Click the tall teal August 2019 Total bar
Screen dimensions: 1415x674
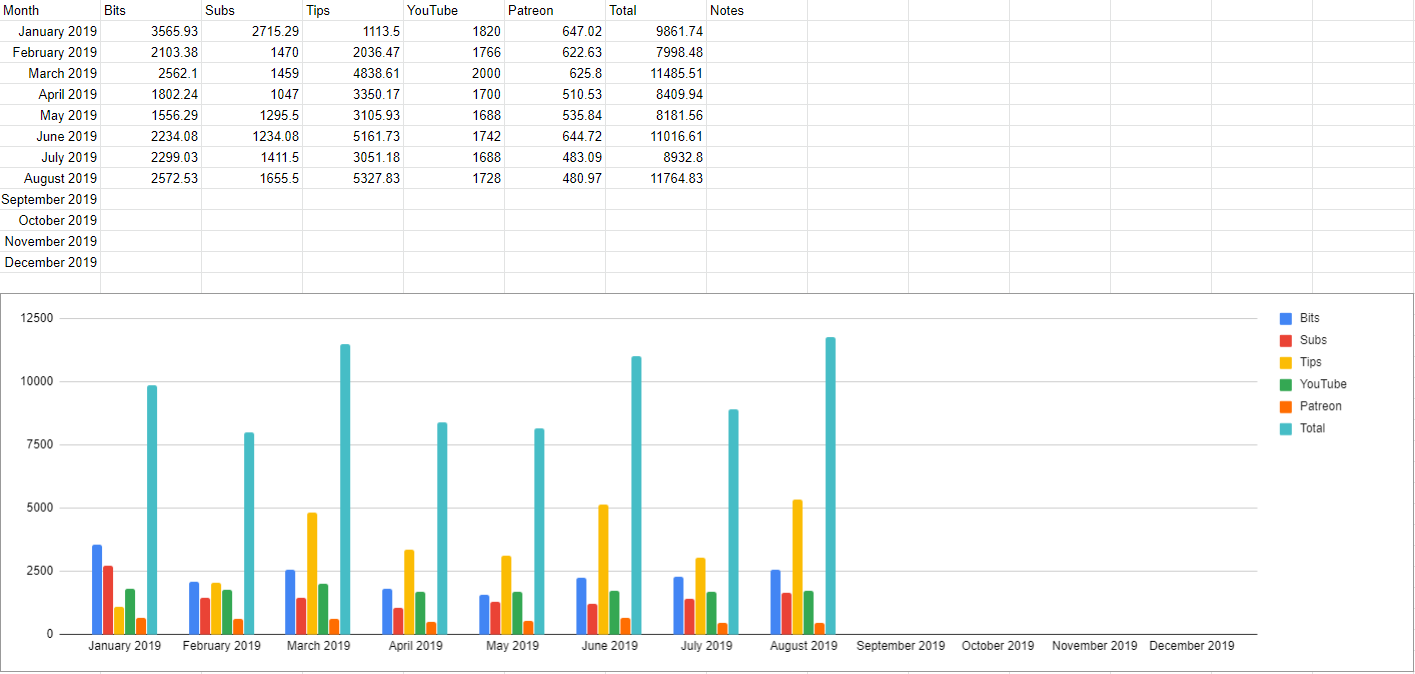pyautogui.click(x=830, y=486)
